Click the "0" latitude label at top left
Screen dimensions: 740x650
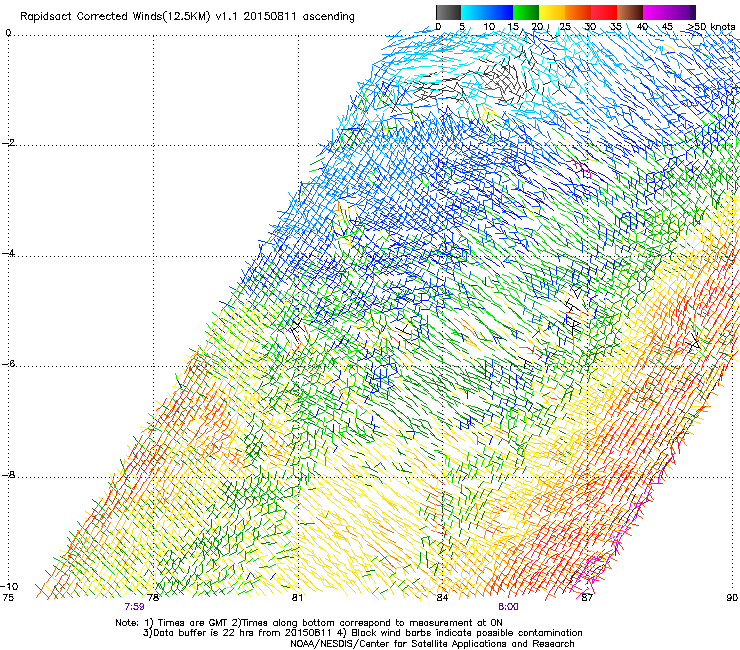click(8, 33)
